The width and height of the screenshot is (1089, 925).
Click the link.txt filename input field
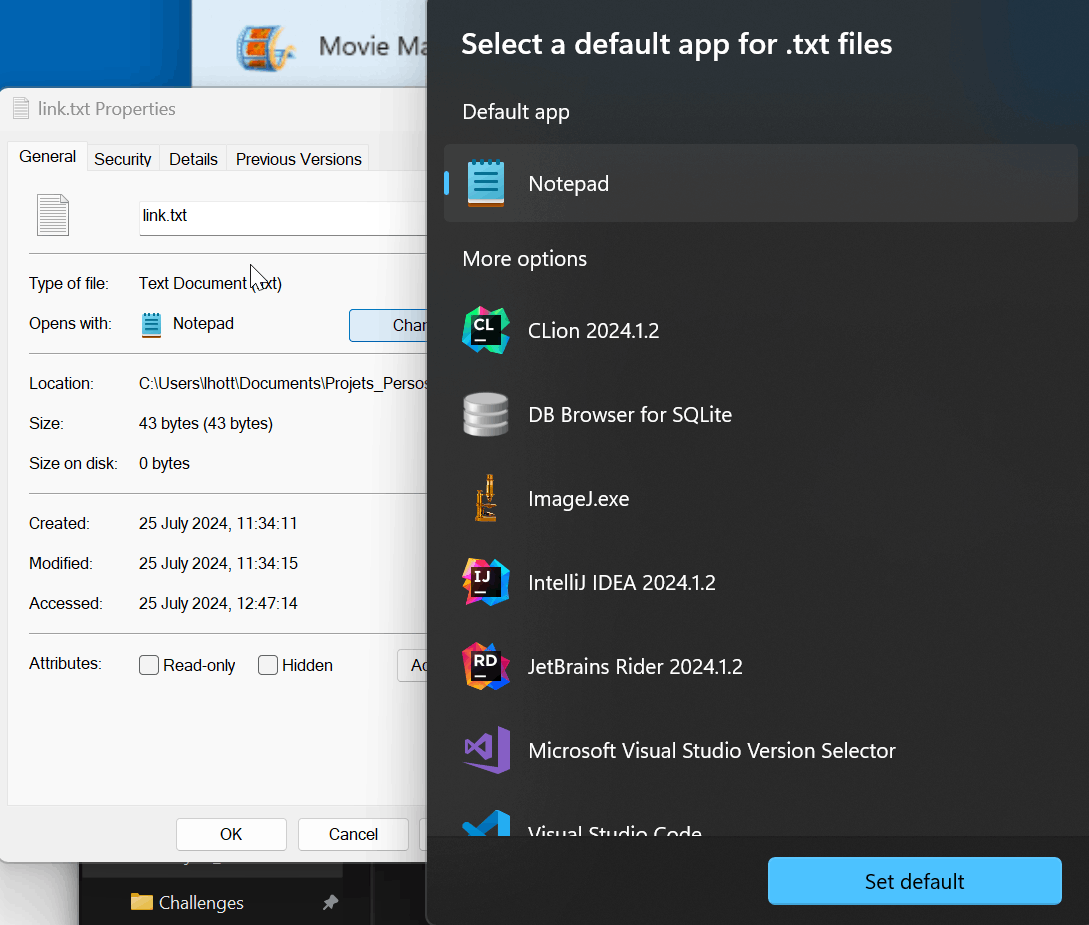283,217
